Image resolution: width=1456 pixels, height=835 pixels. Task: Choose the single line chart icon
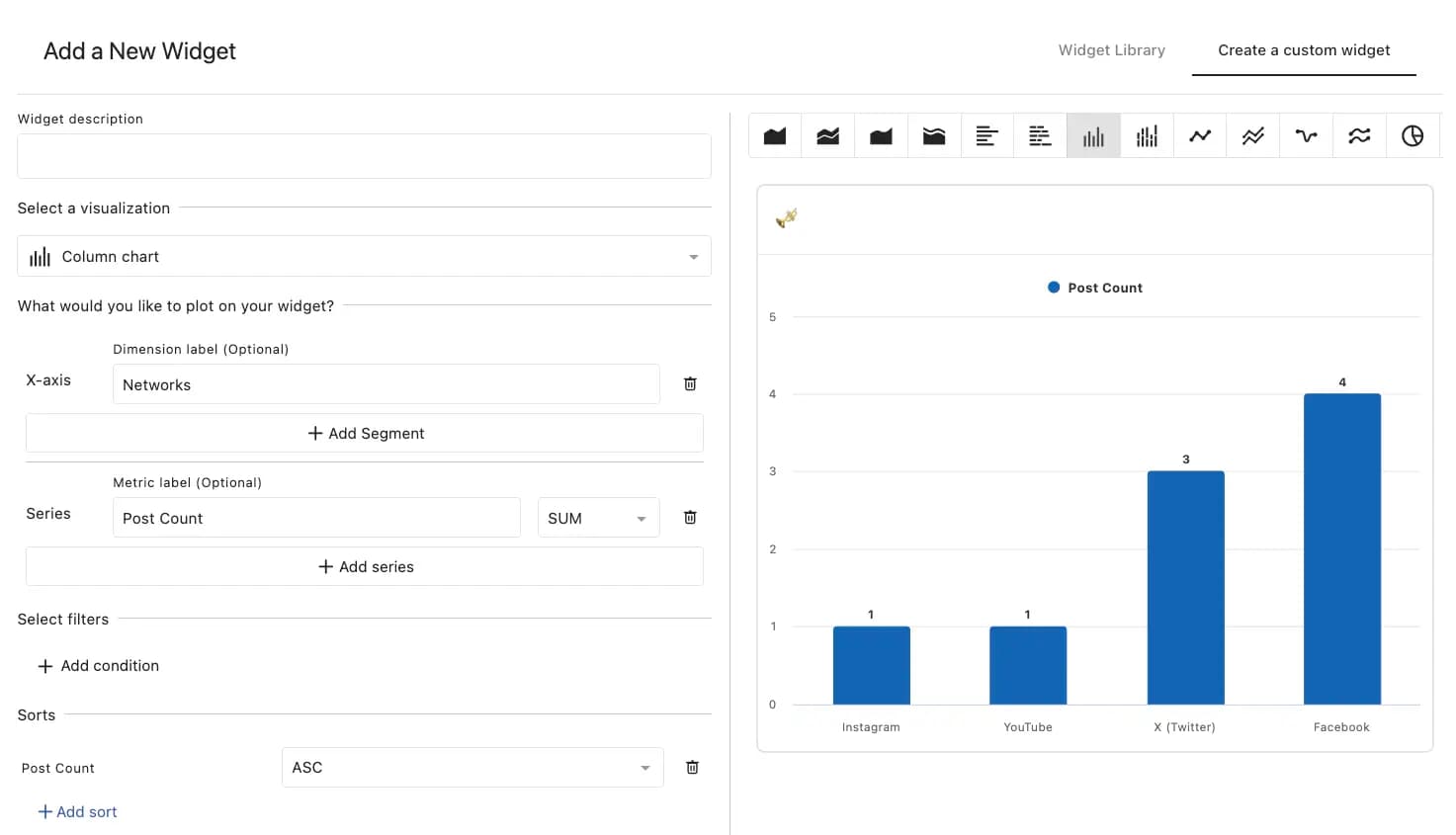click(1200, 136)
